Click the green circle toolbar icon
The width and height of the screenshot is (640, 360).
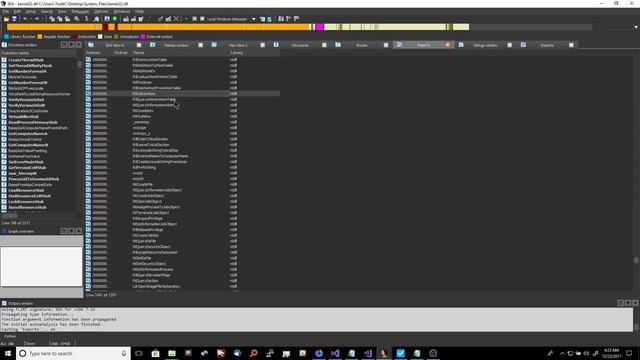(115, 19)
